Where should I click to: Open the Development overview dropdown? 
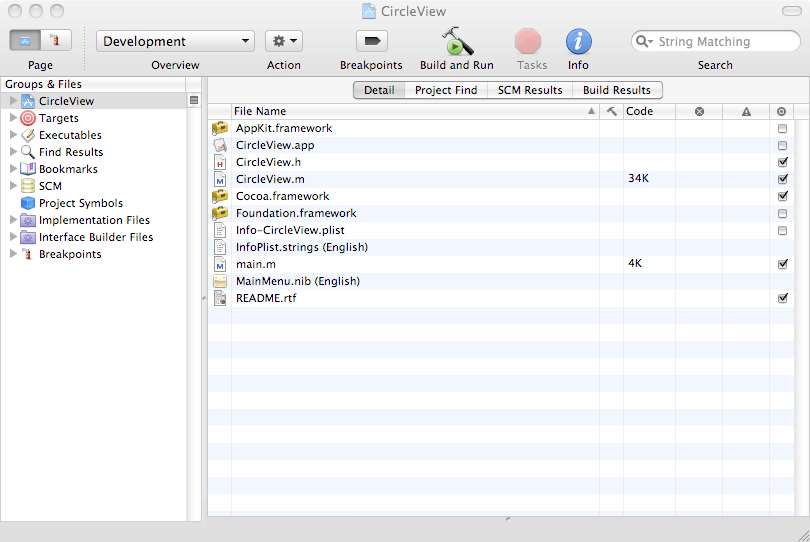(175, 41)
